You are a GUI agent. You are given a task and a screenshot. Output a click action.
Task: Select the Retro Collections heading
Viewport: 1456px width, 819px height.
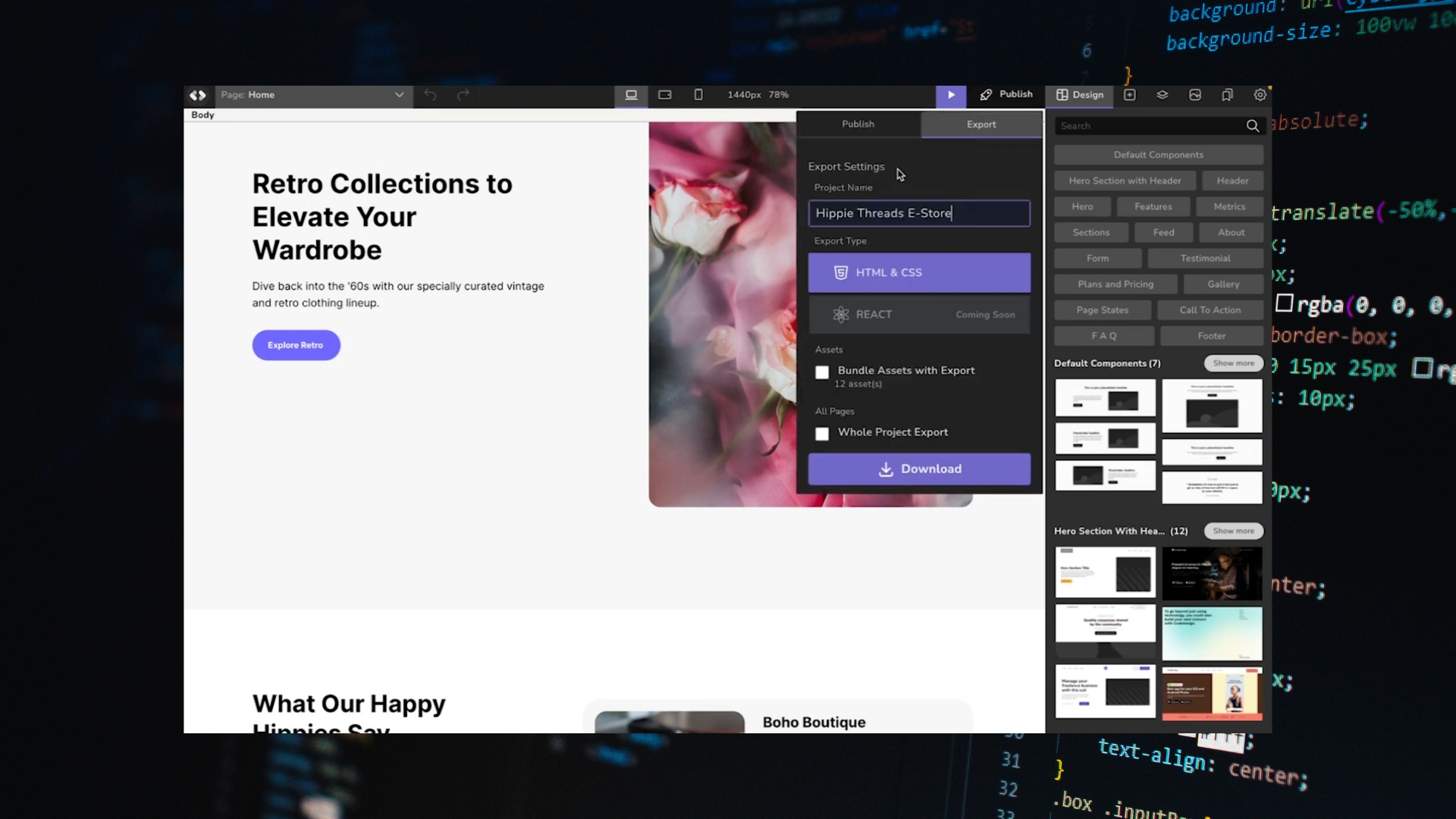coord(382,217)
